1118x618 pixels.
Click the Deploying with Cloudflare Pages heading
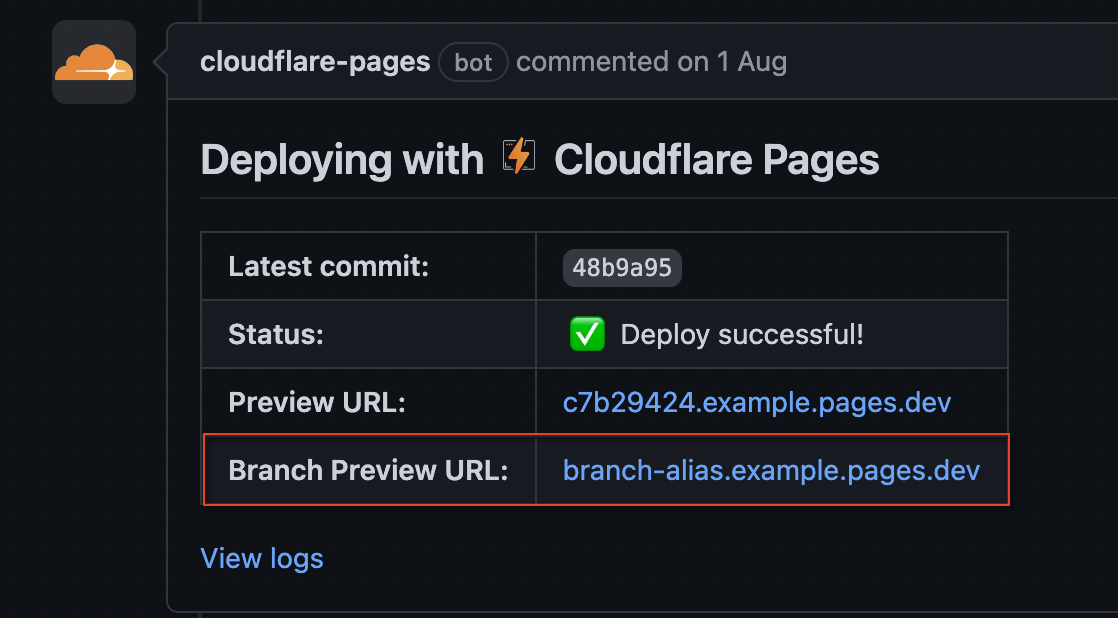[540, 158]
